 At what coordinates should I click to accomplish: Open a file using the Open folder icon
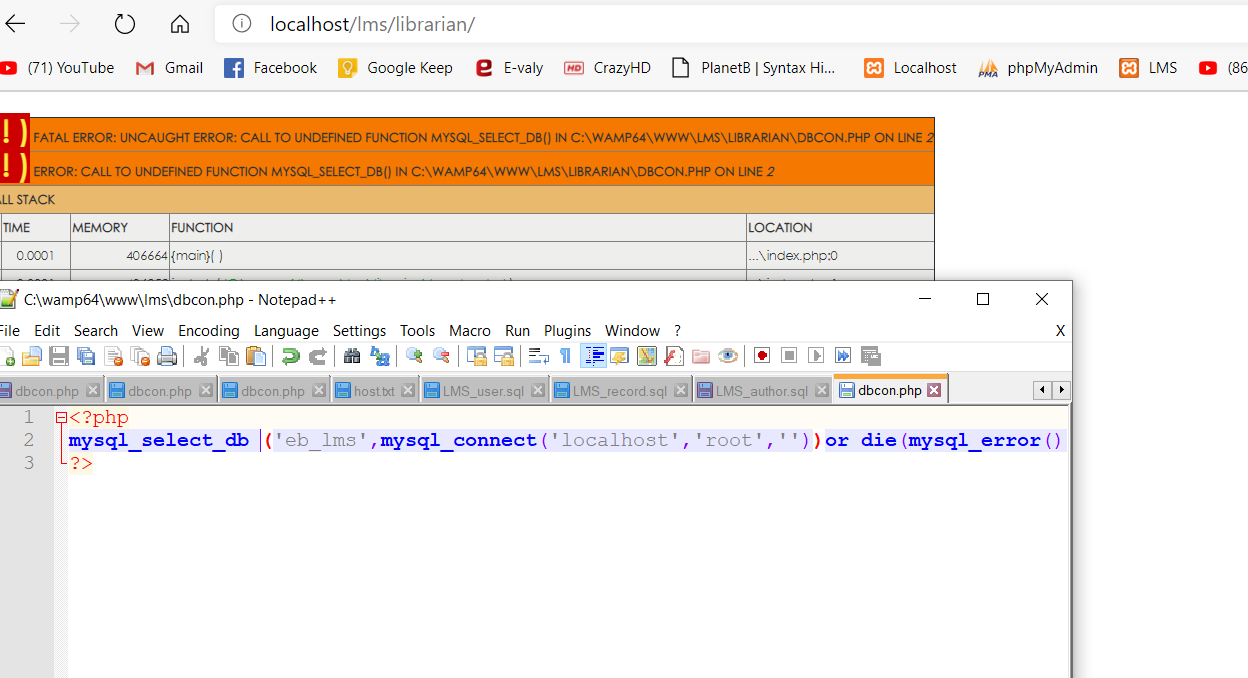point(31,355)
